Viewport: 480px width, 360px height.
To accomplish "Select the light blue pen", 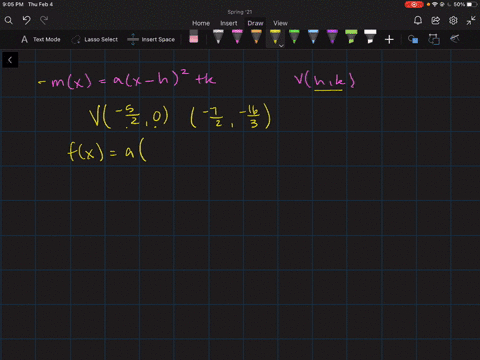I will click(x=313, y=37).
